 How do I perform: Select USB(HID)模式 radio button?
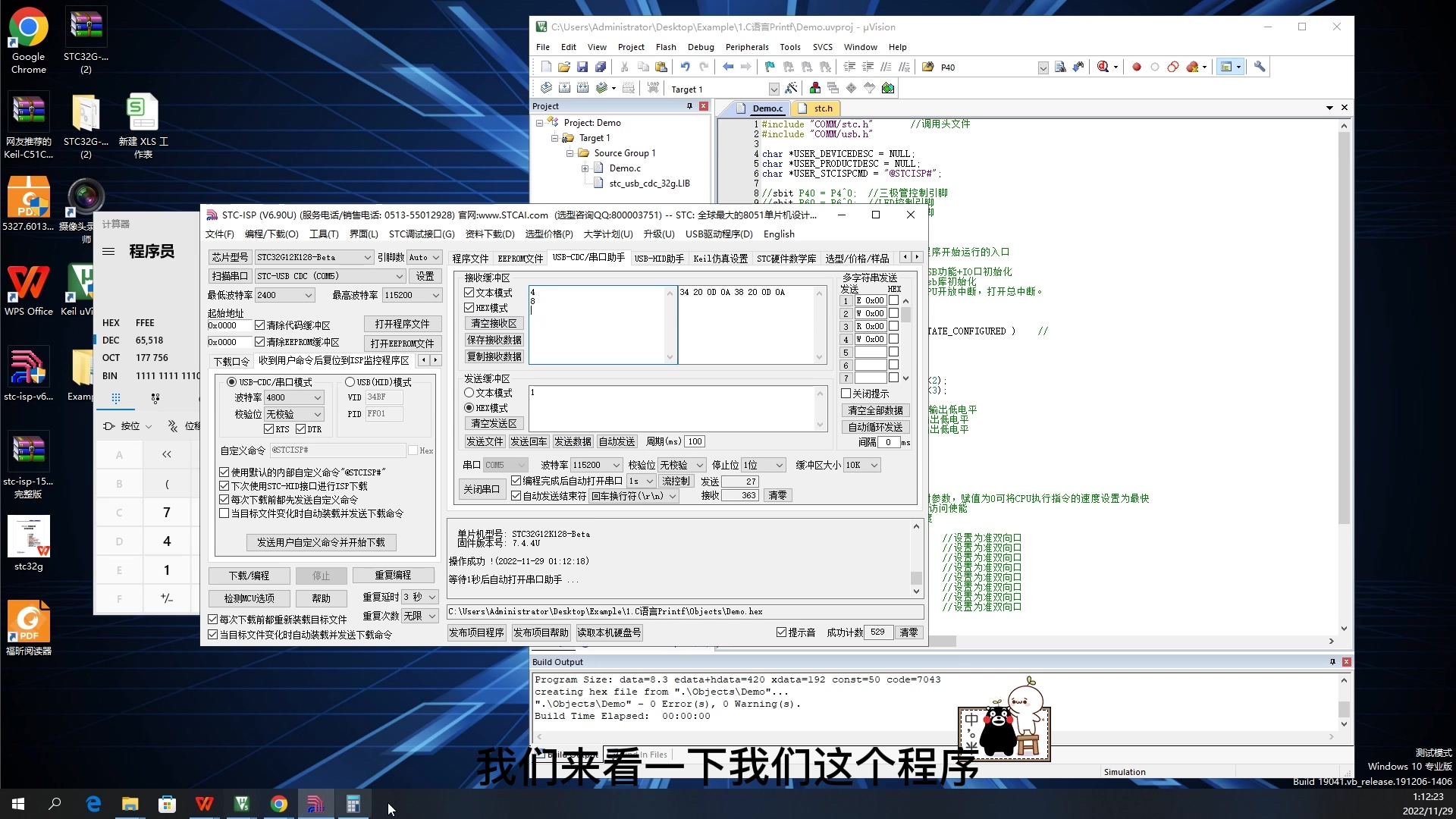(x=350, y=382)
